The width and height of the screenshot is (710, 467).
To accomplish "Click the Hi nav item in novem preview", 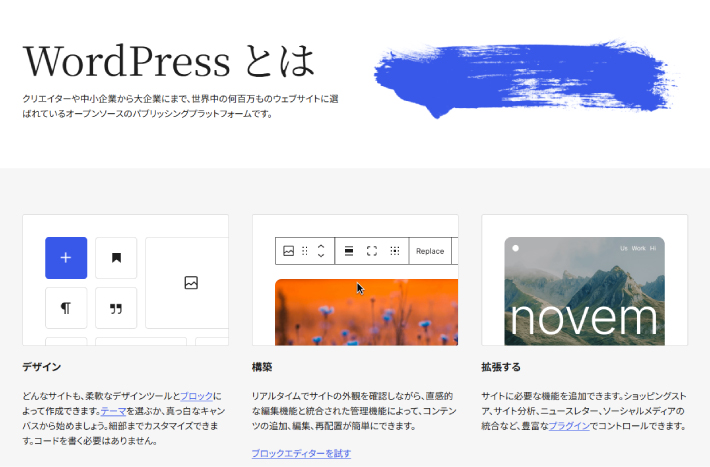I will coord(653,248).
